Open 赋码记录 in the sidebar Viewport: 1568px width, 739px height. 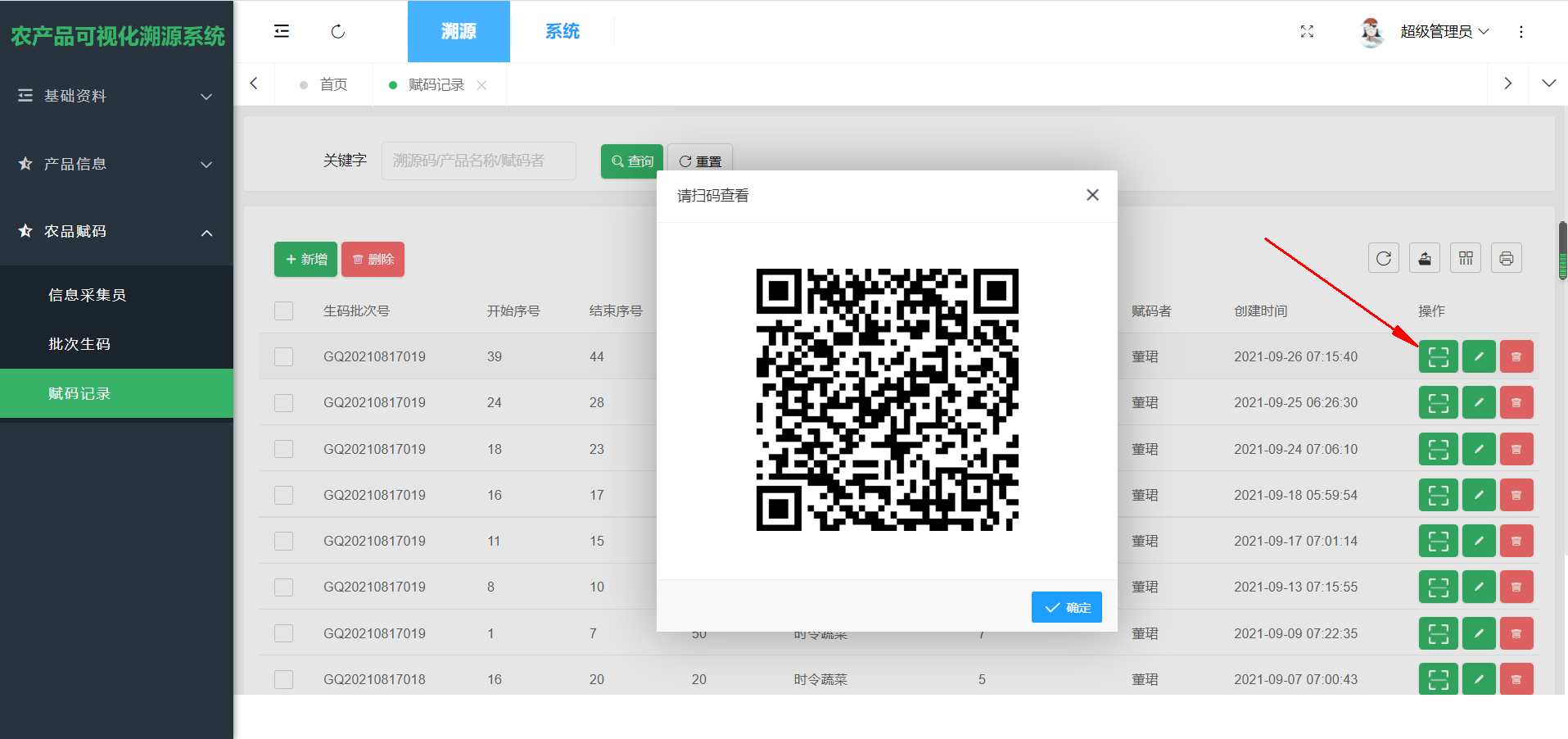coord(116,393)
